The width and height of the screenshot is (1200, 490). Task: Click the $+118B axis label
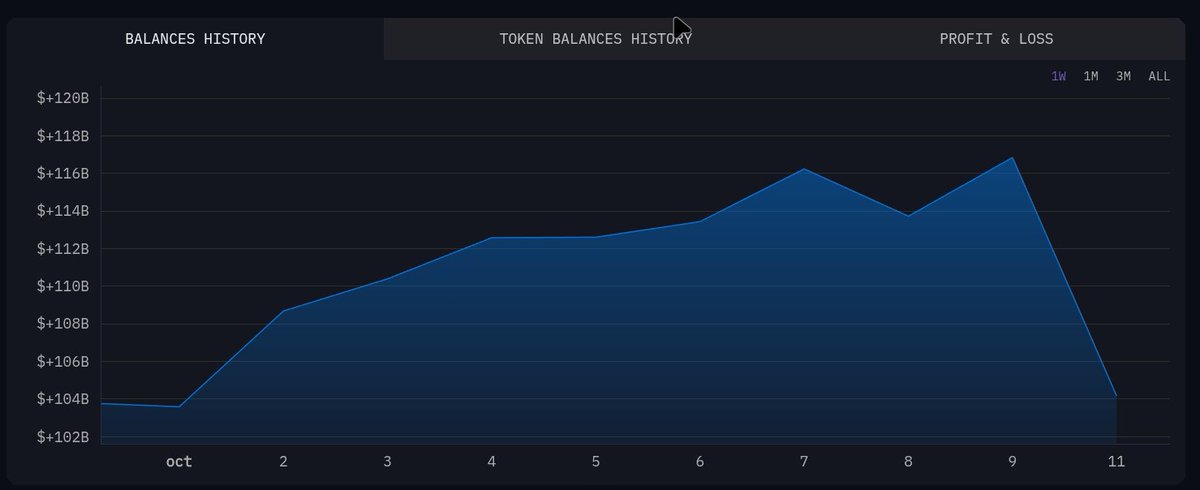pos(63,136)
